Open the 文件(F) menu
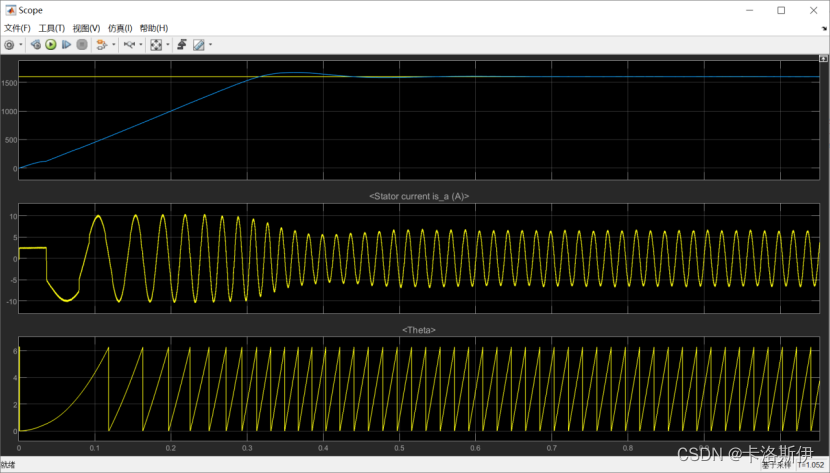Screen dimensions: 830x473 coord(17,28)
